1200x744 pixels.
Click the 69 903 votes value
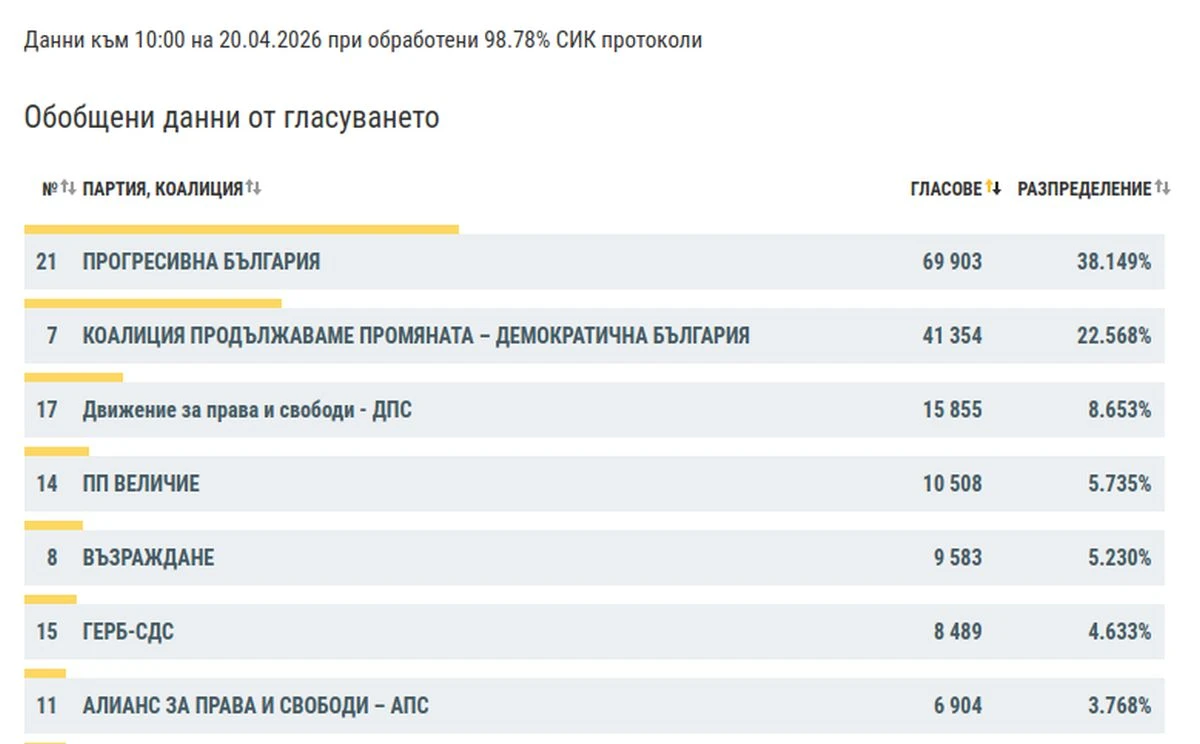coord(952,262)
